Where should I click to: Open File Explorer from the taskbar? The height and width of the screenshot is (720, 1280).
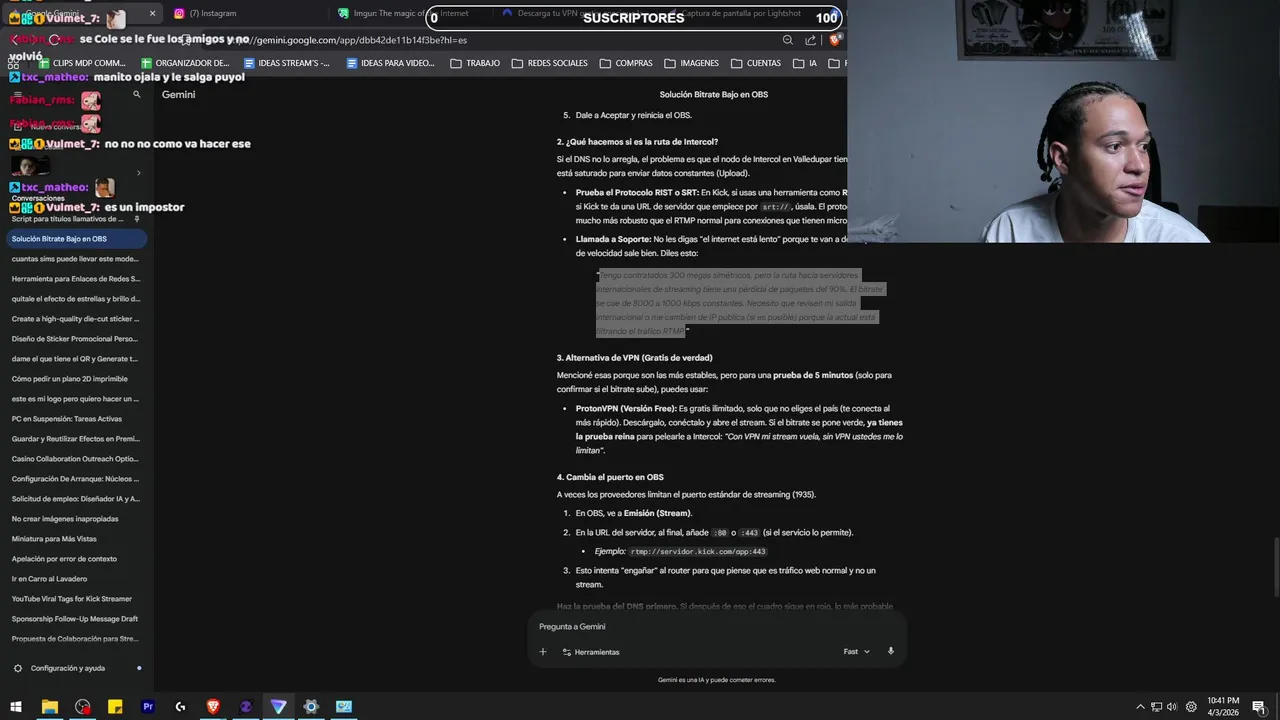(49, 706)
